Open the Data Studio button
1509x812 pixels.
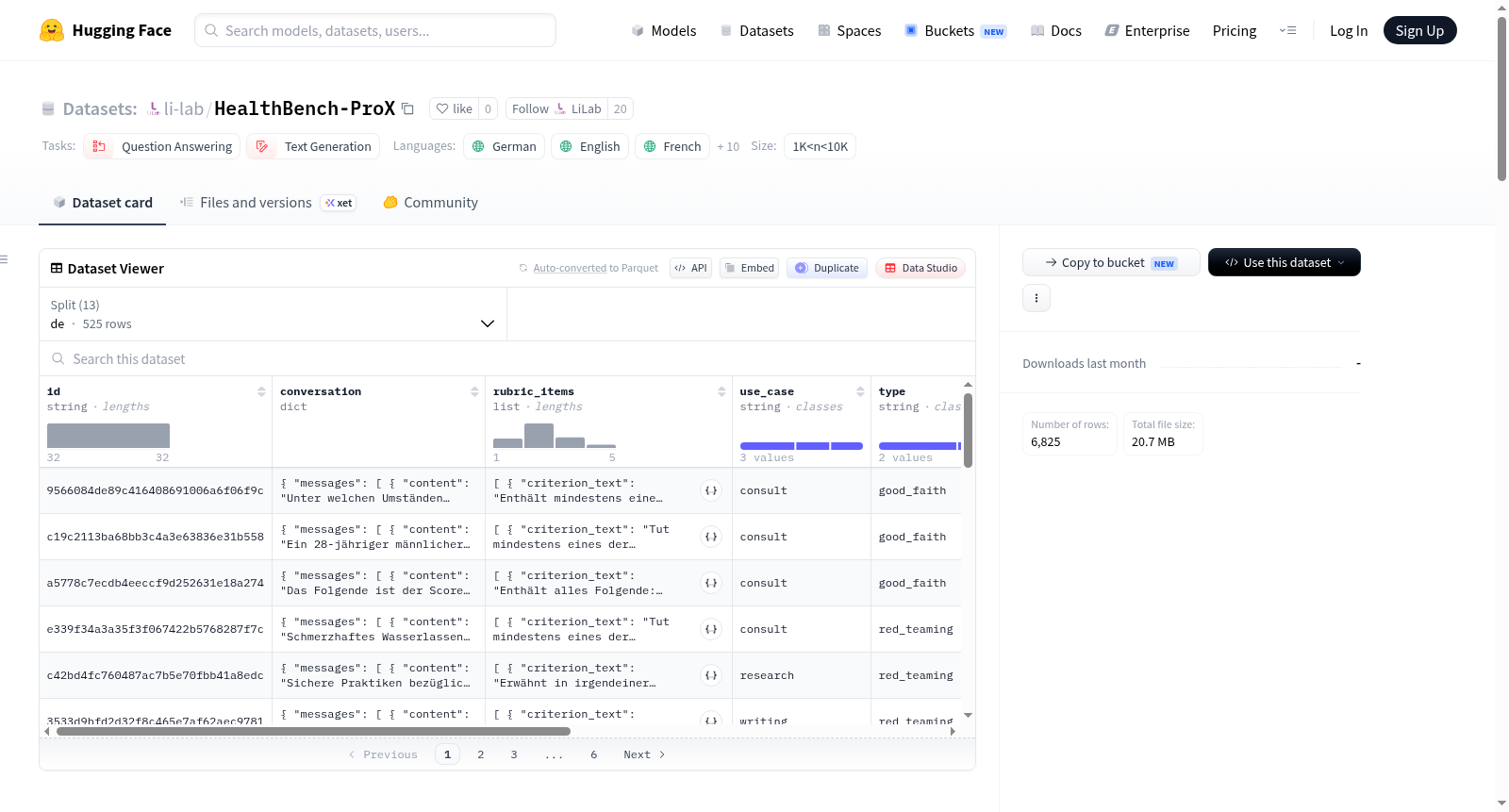pos(920,268)
